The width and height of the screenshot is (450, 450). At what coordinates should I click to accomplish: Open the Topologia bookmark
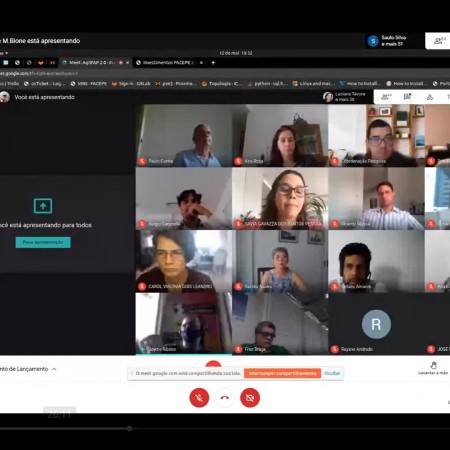point(222,84)
